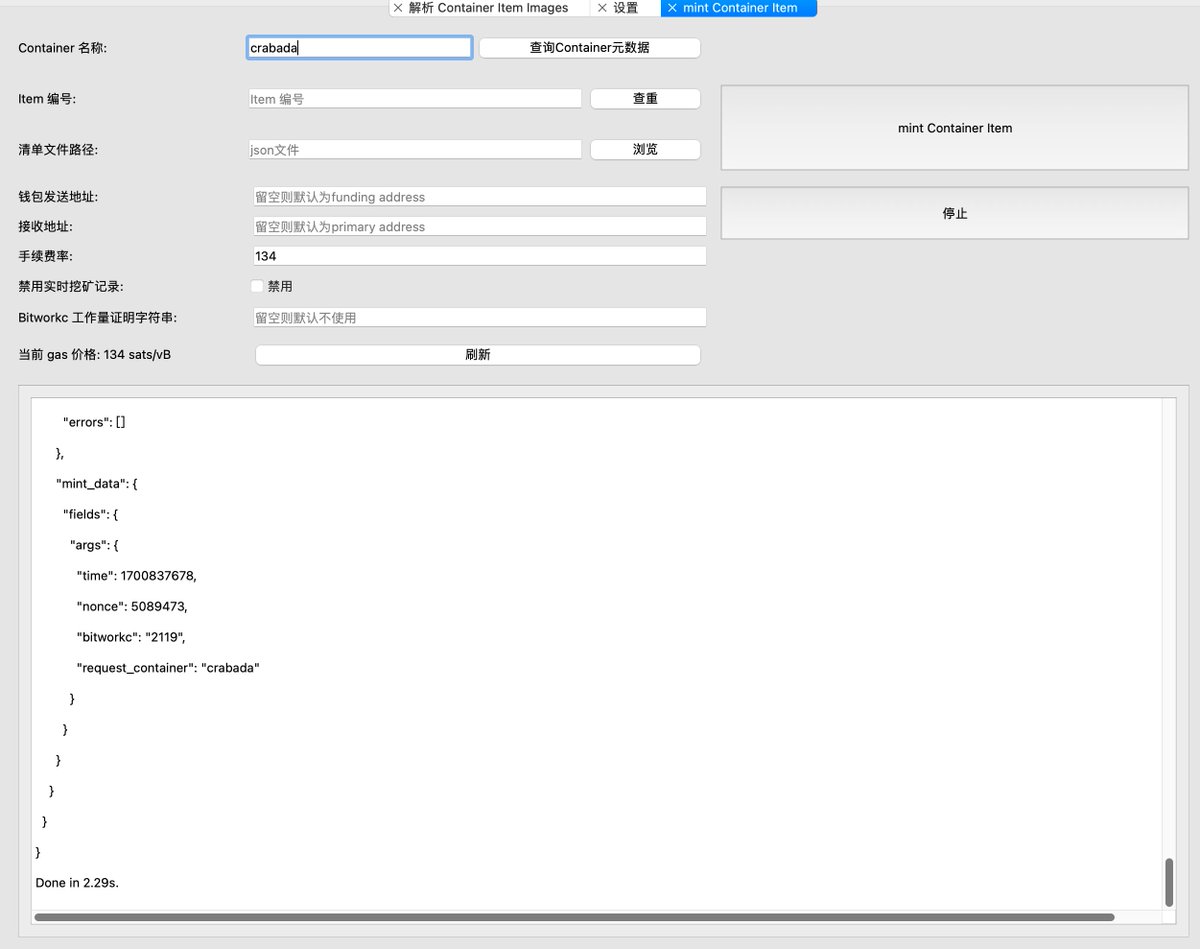
Task: Click the 停止 button
Action: (x=955, y=213)
